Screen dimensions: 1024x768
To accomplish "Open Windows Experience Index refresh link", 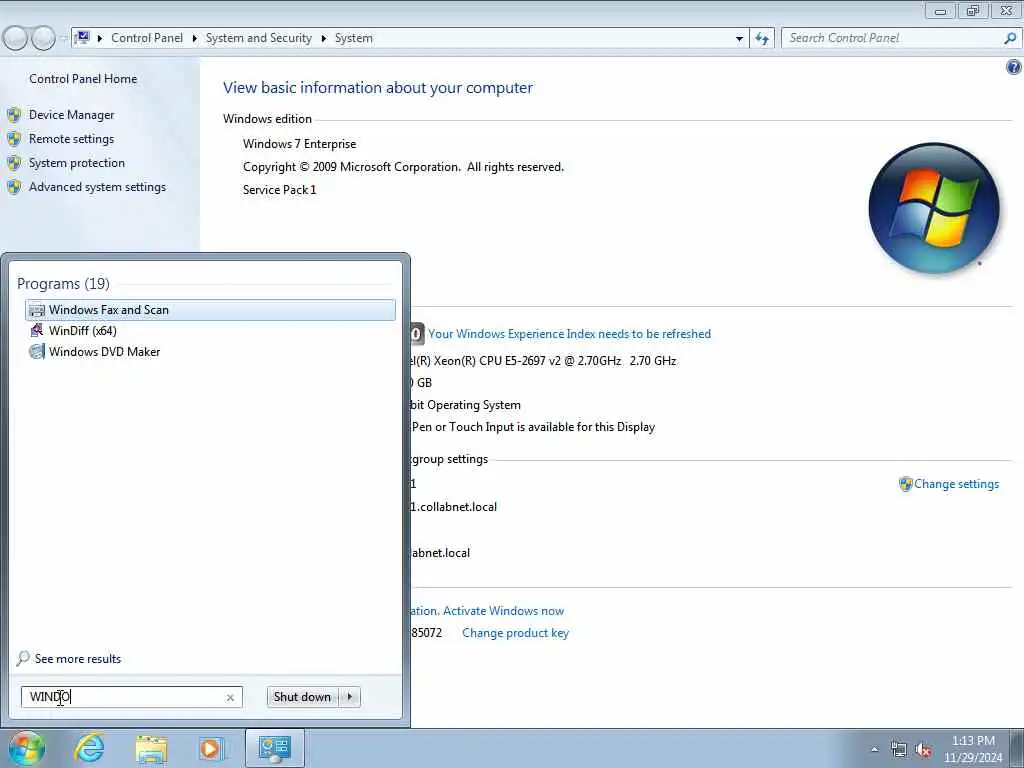I will point(569,334).
